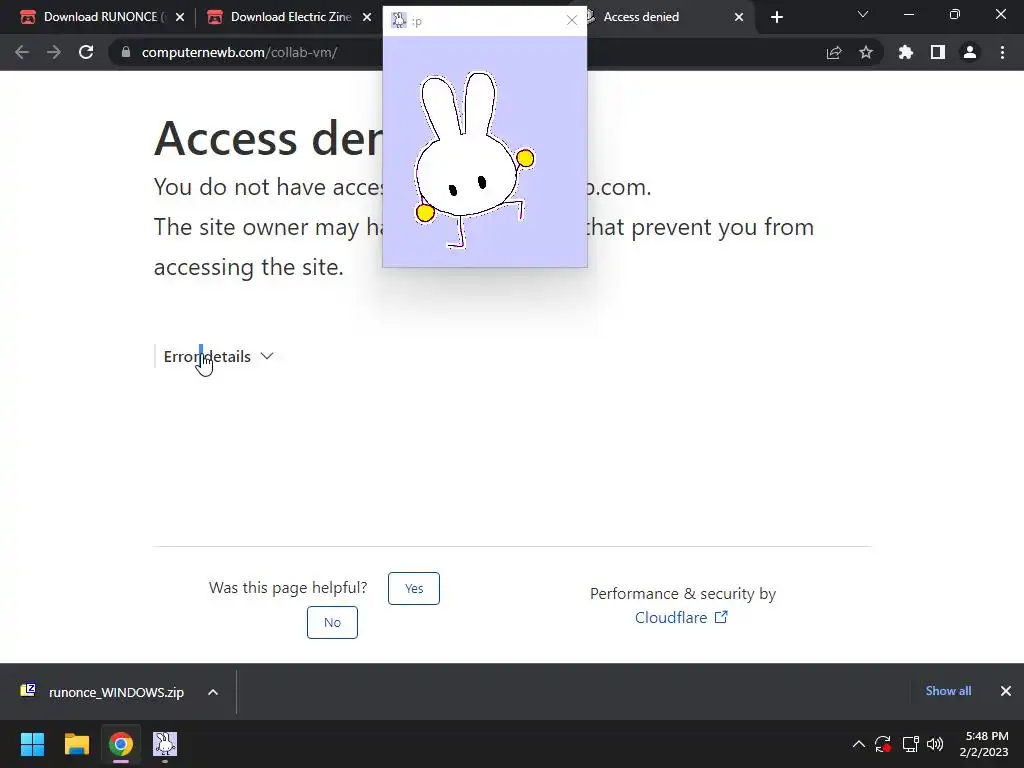
Task: Open the Extensions puzzle icon
Action: coord(906,52)
